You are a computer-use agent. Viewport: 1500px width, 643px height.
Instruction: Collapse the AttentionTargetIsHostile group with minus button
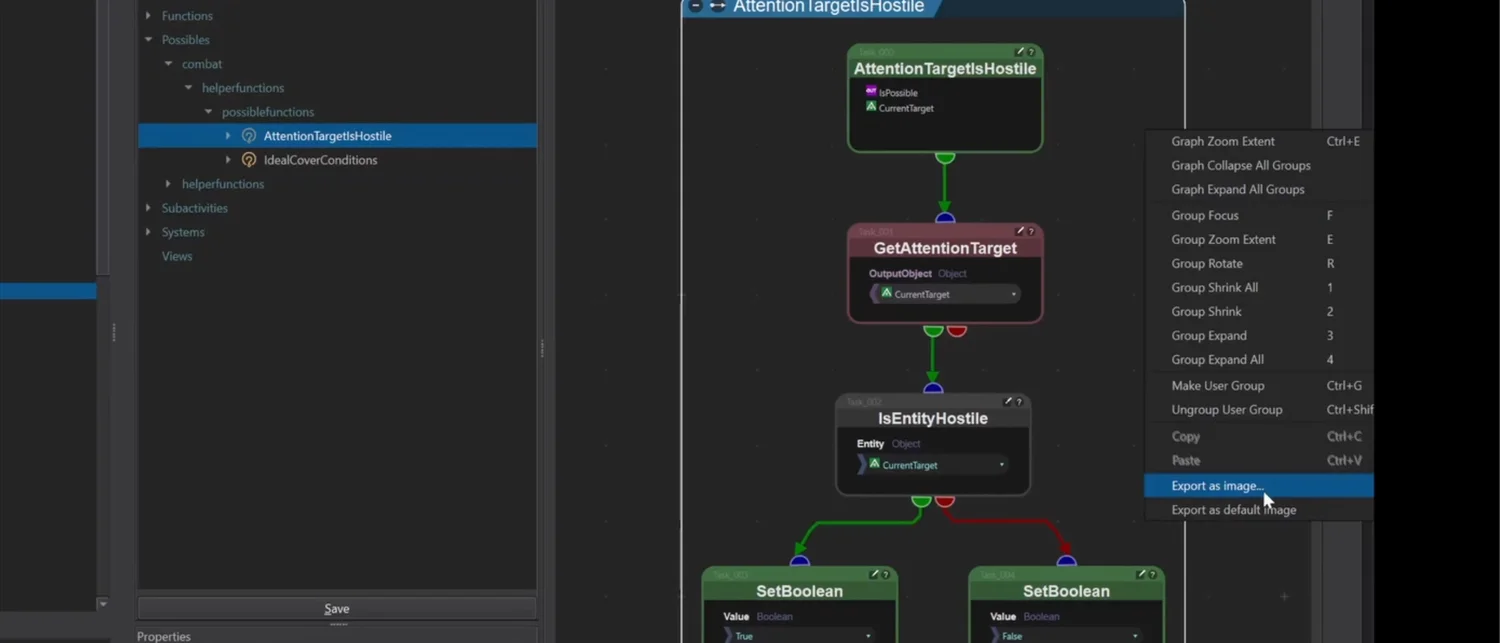pos(696,7)
